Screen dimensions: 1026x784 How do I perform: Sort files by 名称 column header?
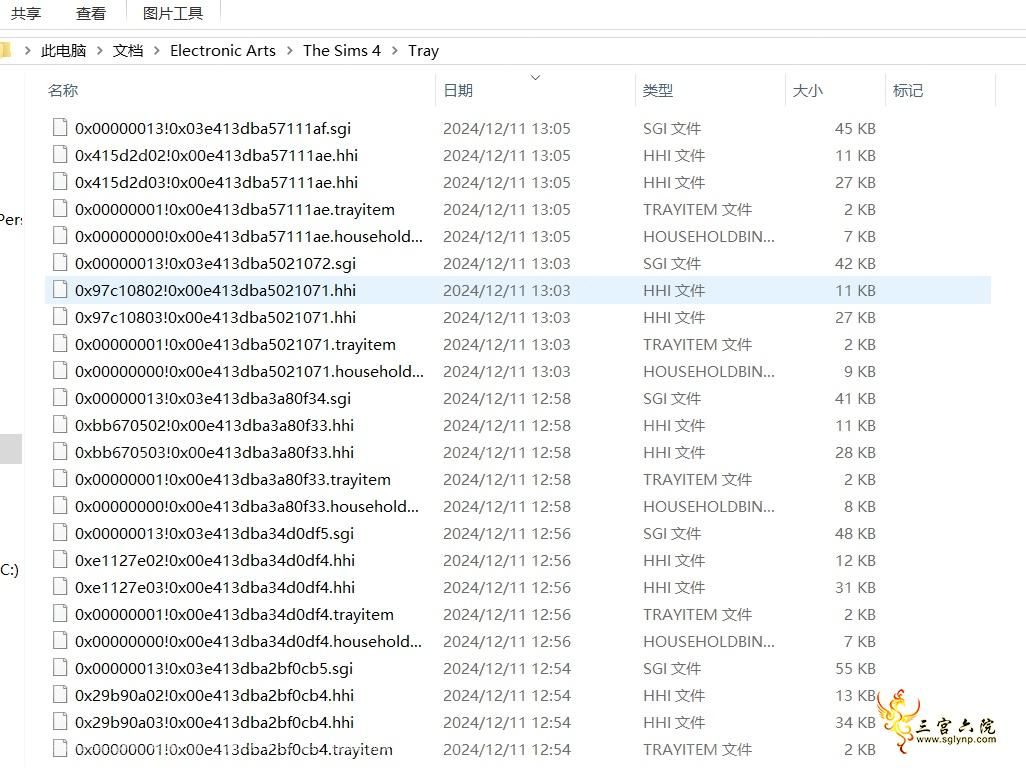[63, 90]
